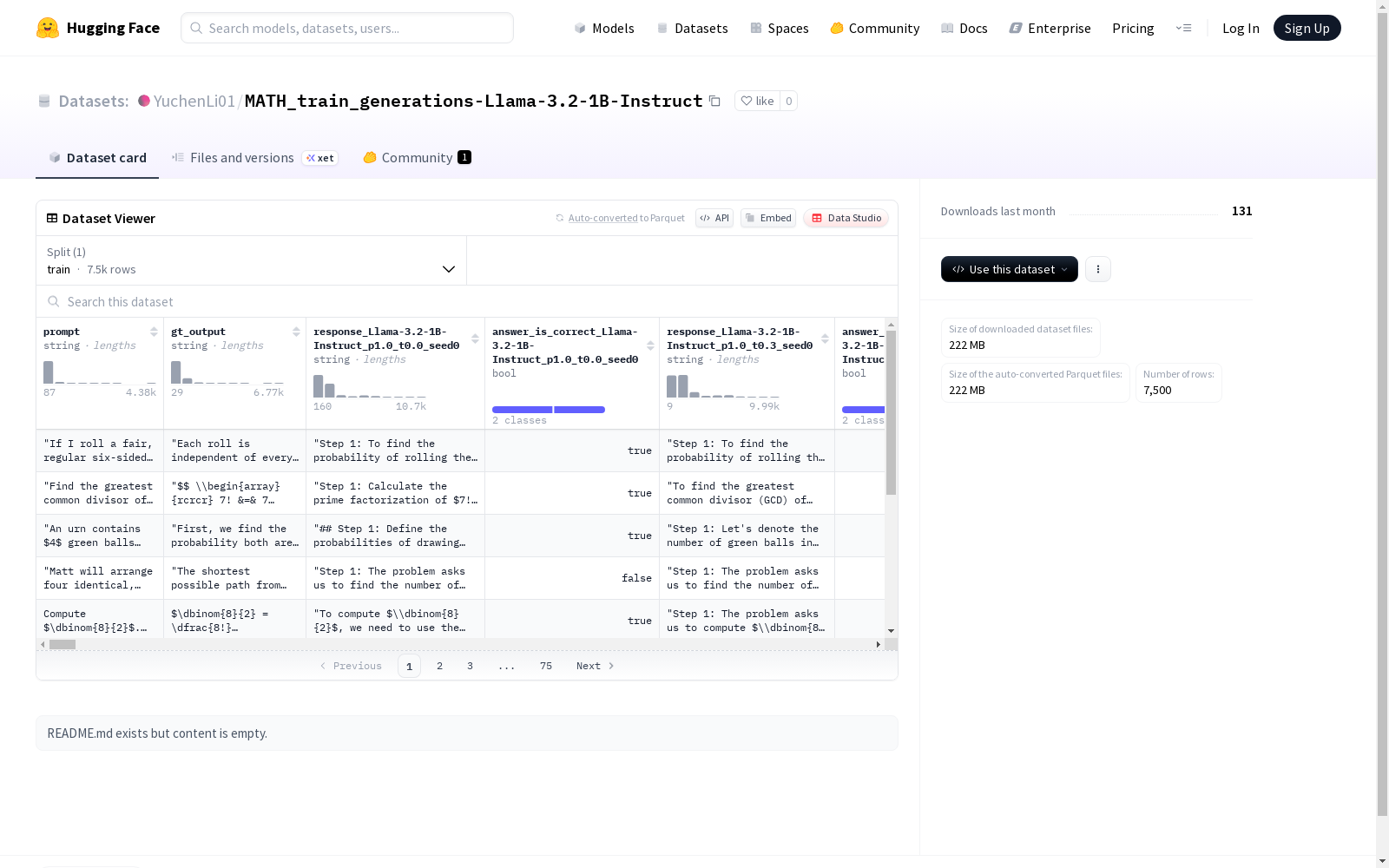Jump to page 75 of results
The image size is (1389, 868).
click(x=546, y=666)
